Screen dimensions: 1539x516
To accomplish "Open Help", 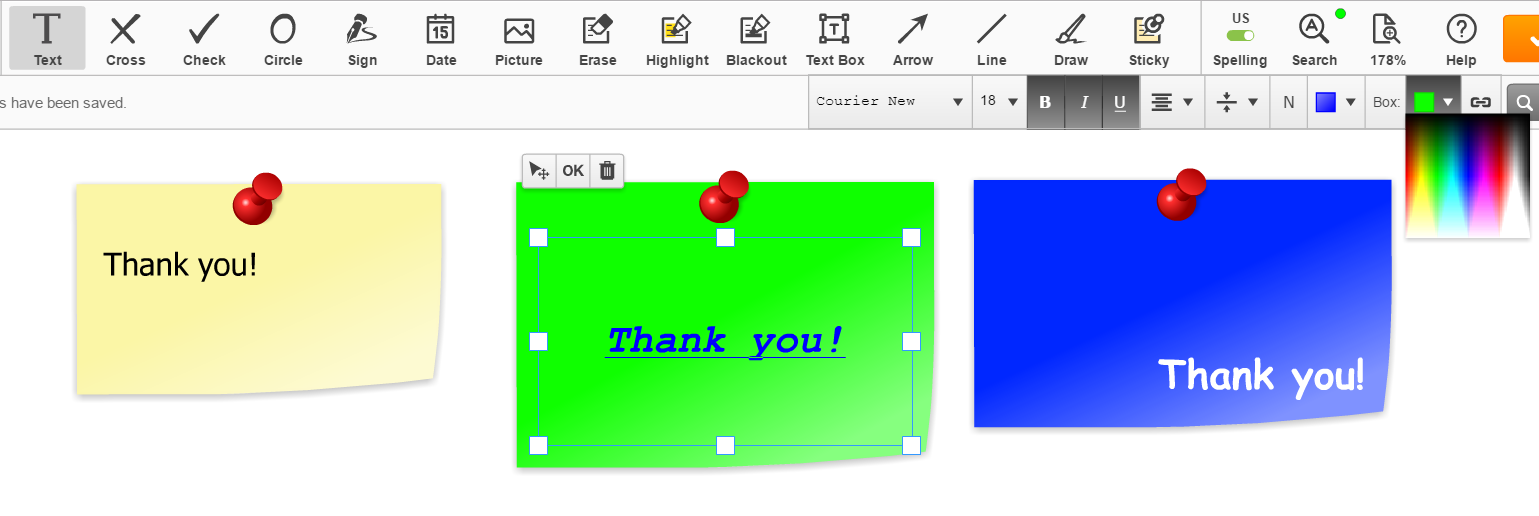I will pos(1461,38).
